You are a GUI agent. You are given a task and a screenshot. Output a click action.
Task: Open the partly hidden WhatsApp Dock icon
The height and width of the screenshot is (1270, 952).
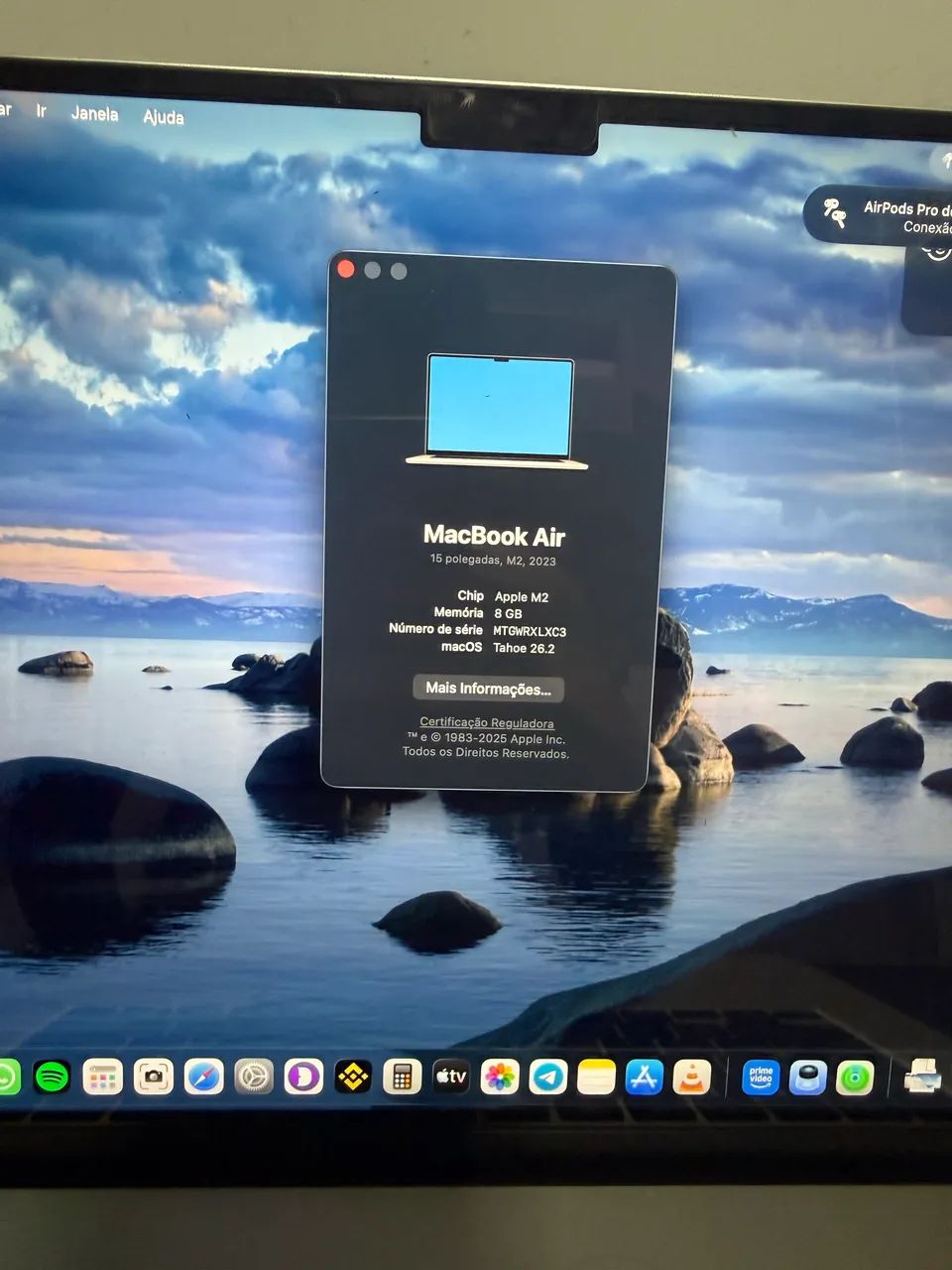coord(8,1077)
